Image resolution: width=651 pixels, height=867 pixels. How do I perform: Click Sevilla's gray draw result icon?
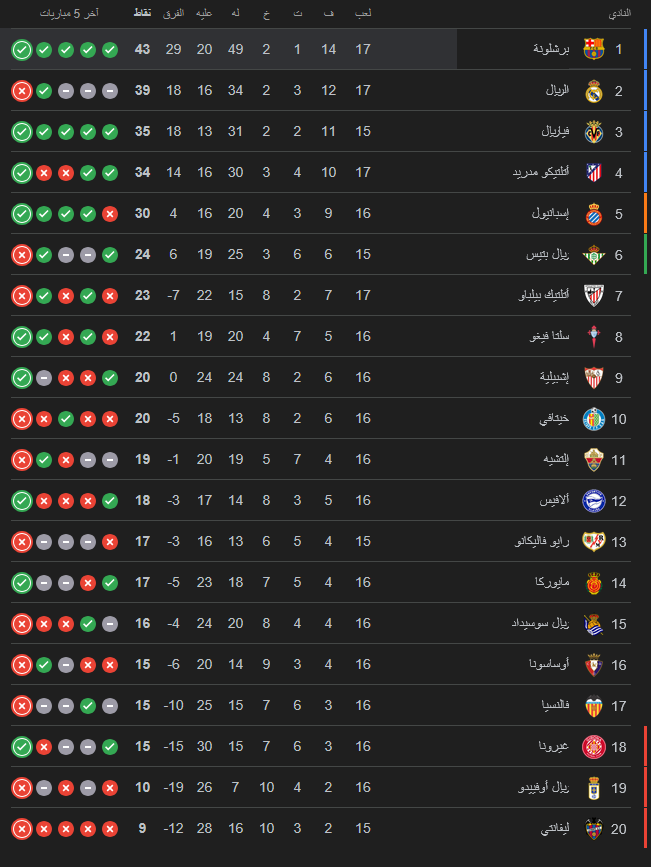point(44,377)
